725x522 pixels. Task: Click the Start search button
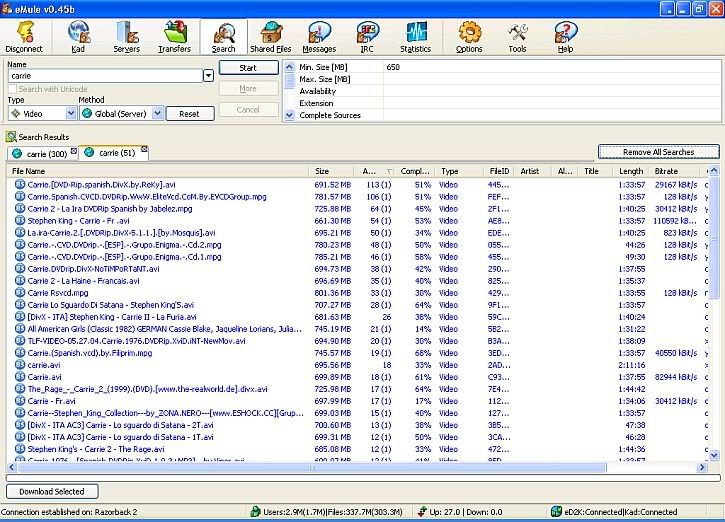[x=248, y=68]
